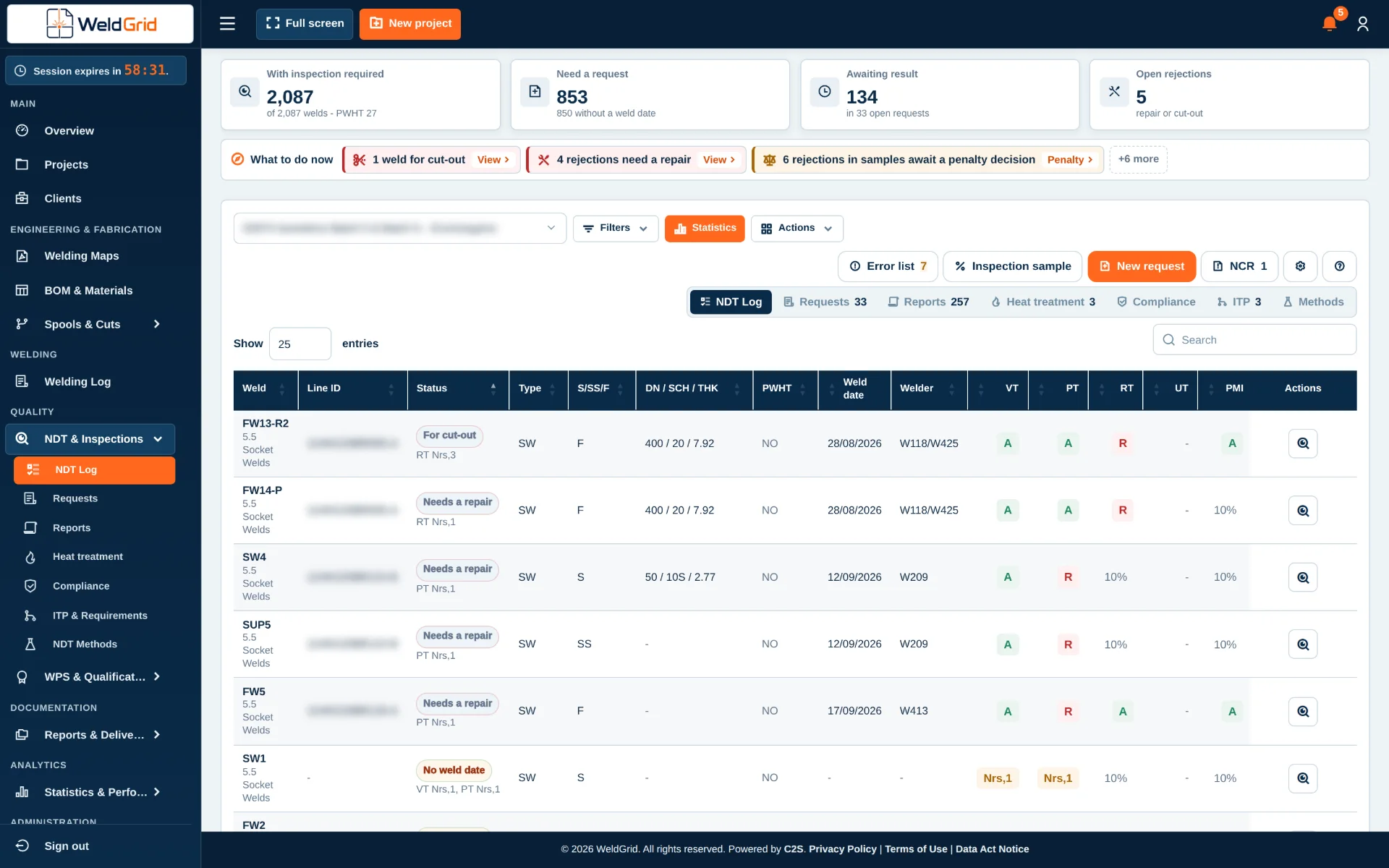Screen dimensions: 1389x868
Task: Switch to the Requests tab
Action: [x=825, y=302]
